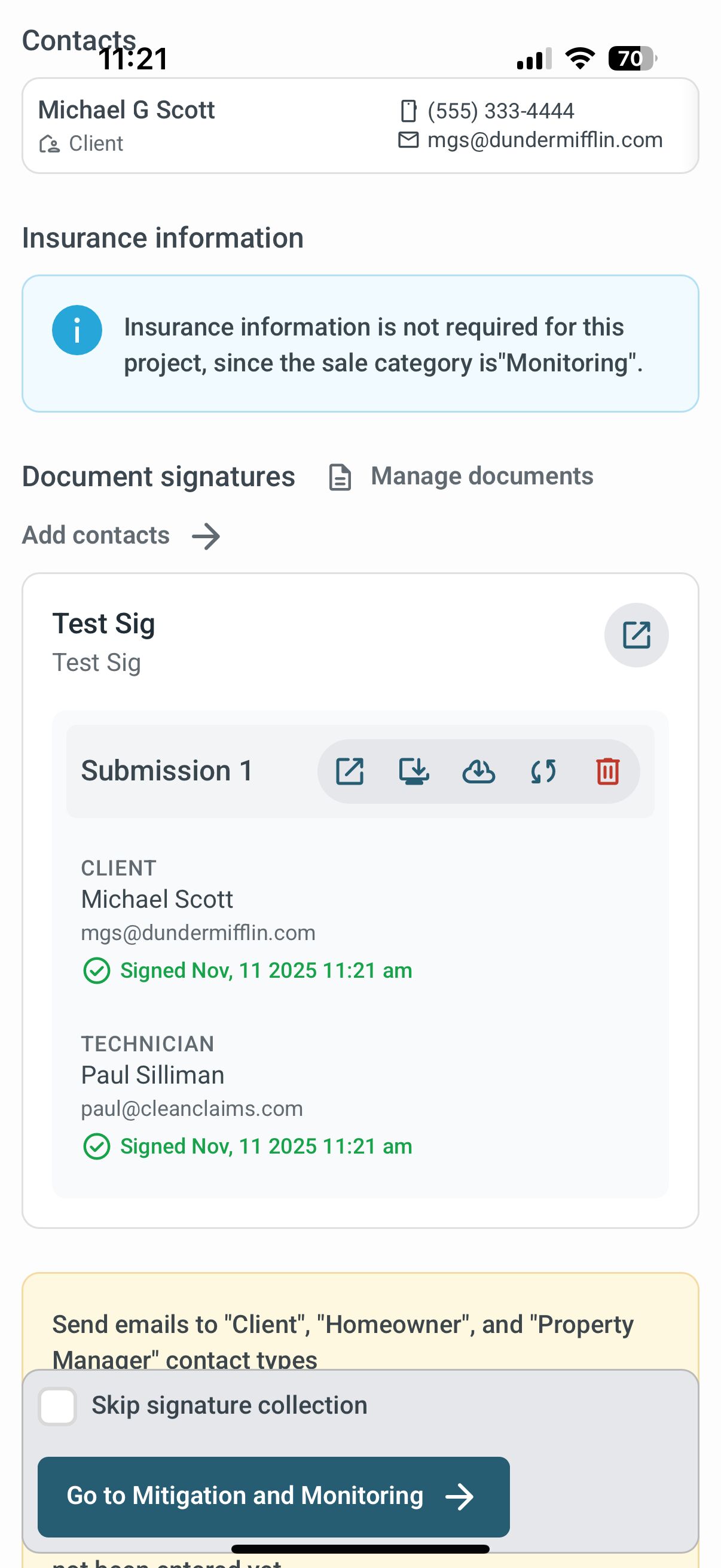Image resolution: width=721 pixels, height=1568 pixels.
Task: Tap the phone icon next to (555) 333-4444
Action: [x=408, y=111]
